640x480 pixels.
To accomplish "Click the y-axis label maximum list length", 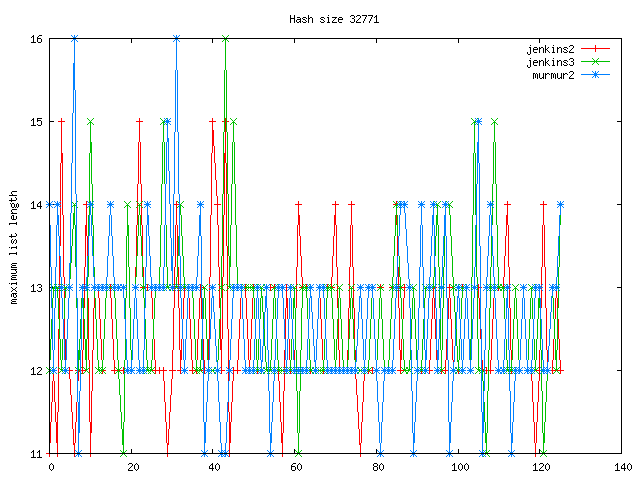I will coord(15,246).
